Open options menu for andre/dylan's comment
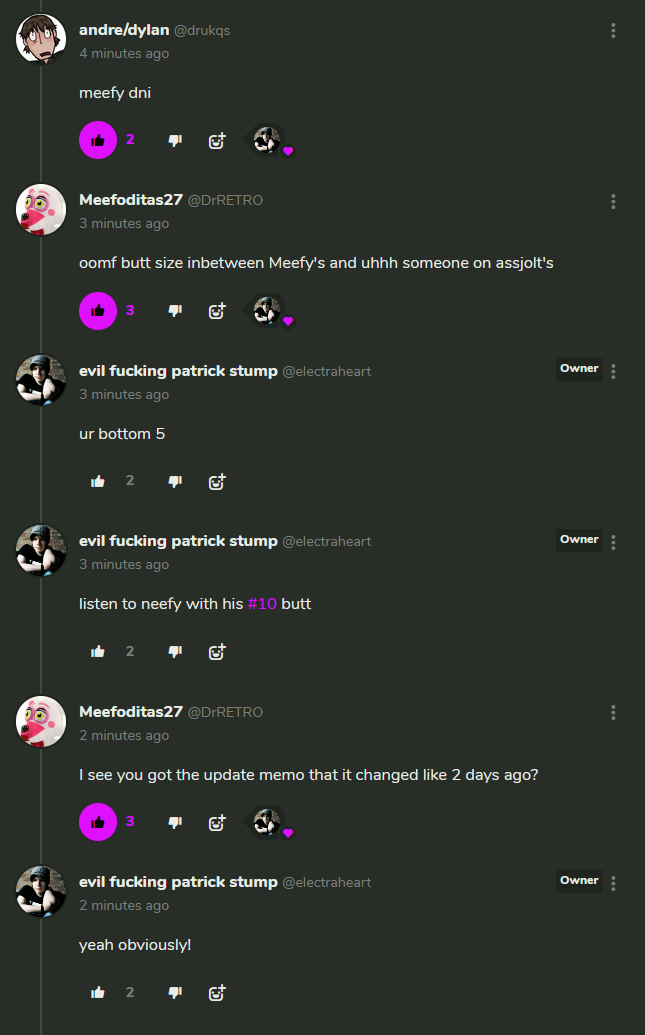 (613, 31)
